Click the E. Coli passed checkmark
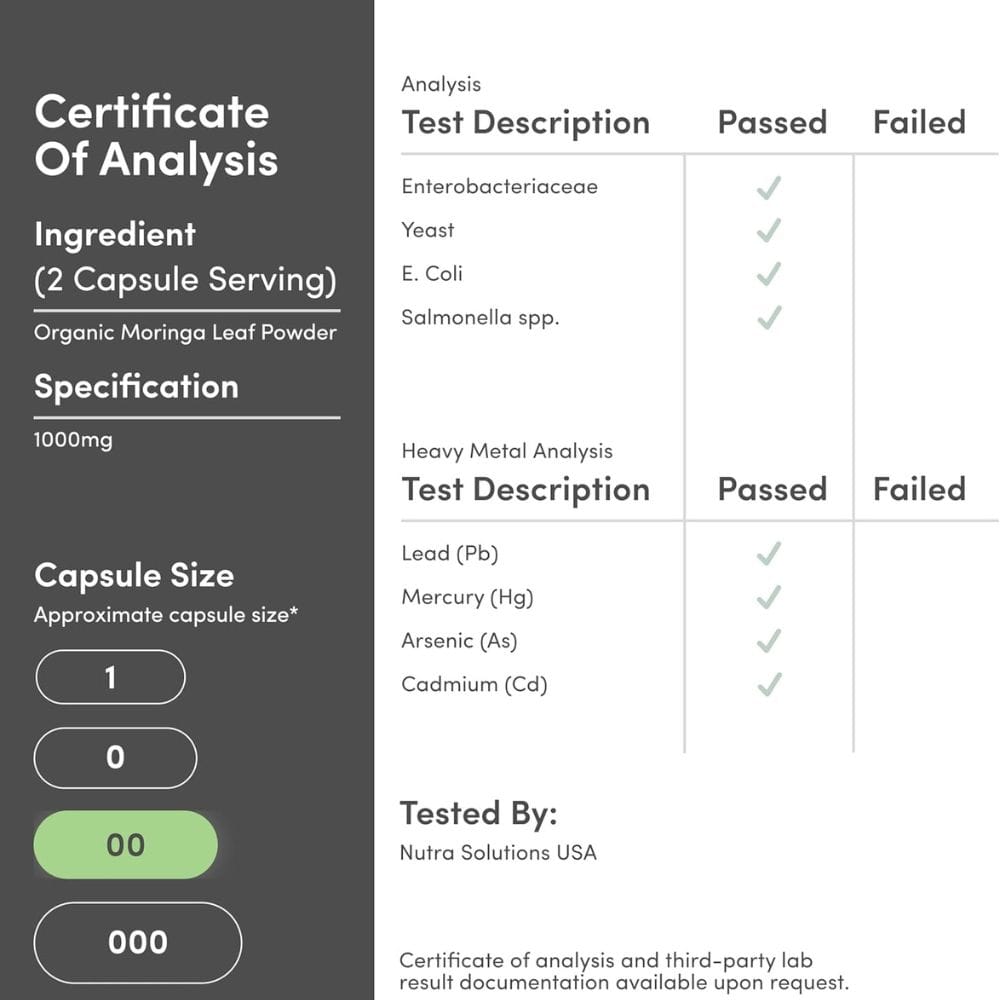This screenshot has height=1000, width=1000. coord(768,274)
